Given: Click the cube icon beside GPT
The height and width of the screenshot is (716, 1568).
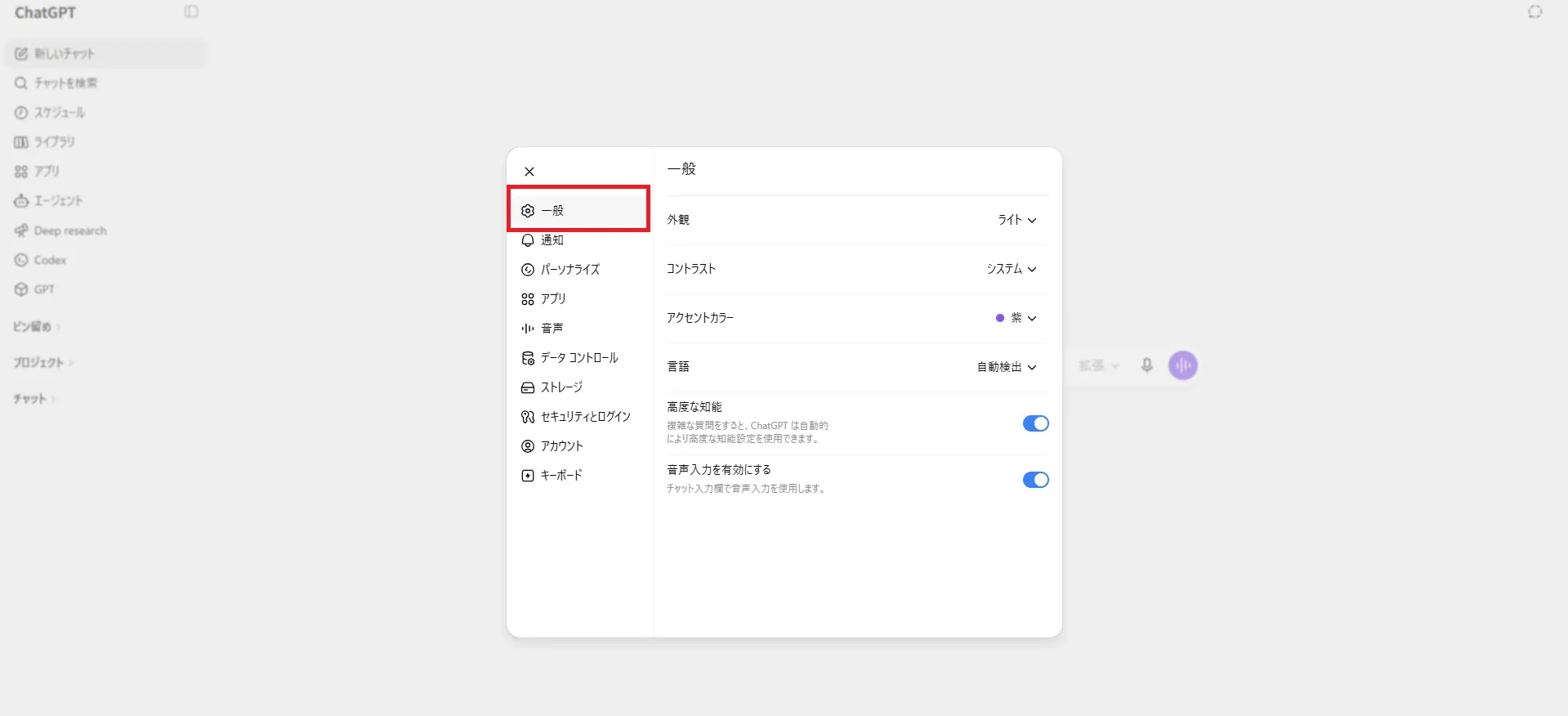Looking at the screenshot, I should [x=21, y=289].
